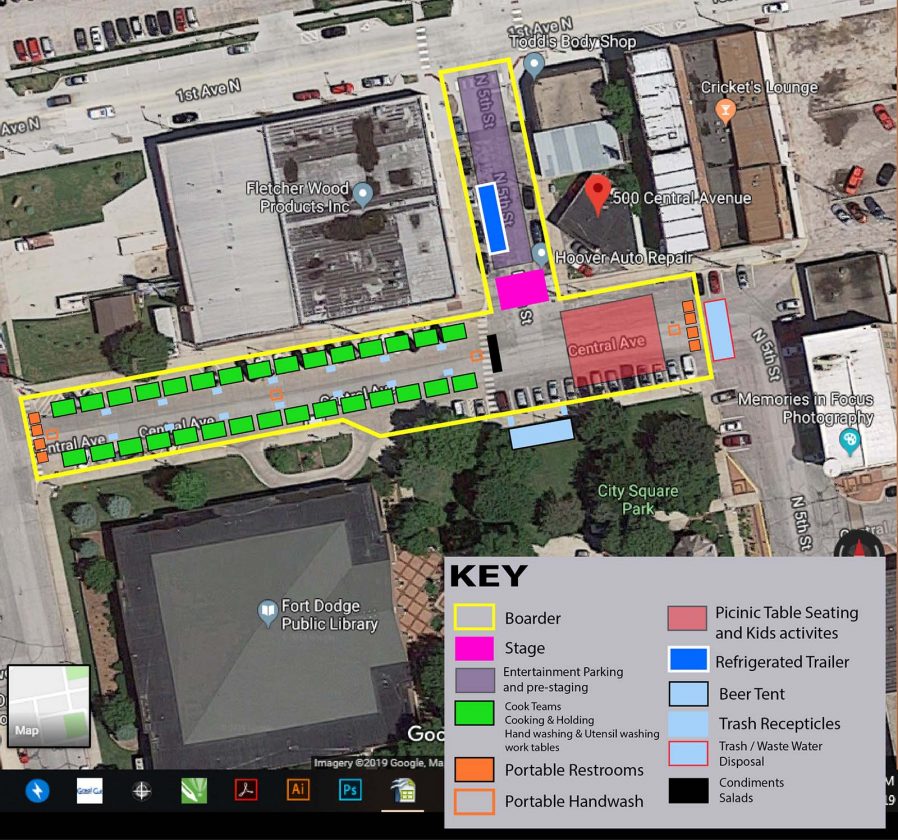Click the Hoover Auto Repair map pin
This screenshot has width=898, height=840.
[x=540, y=254]
